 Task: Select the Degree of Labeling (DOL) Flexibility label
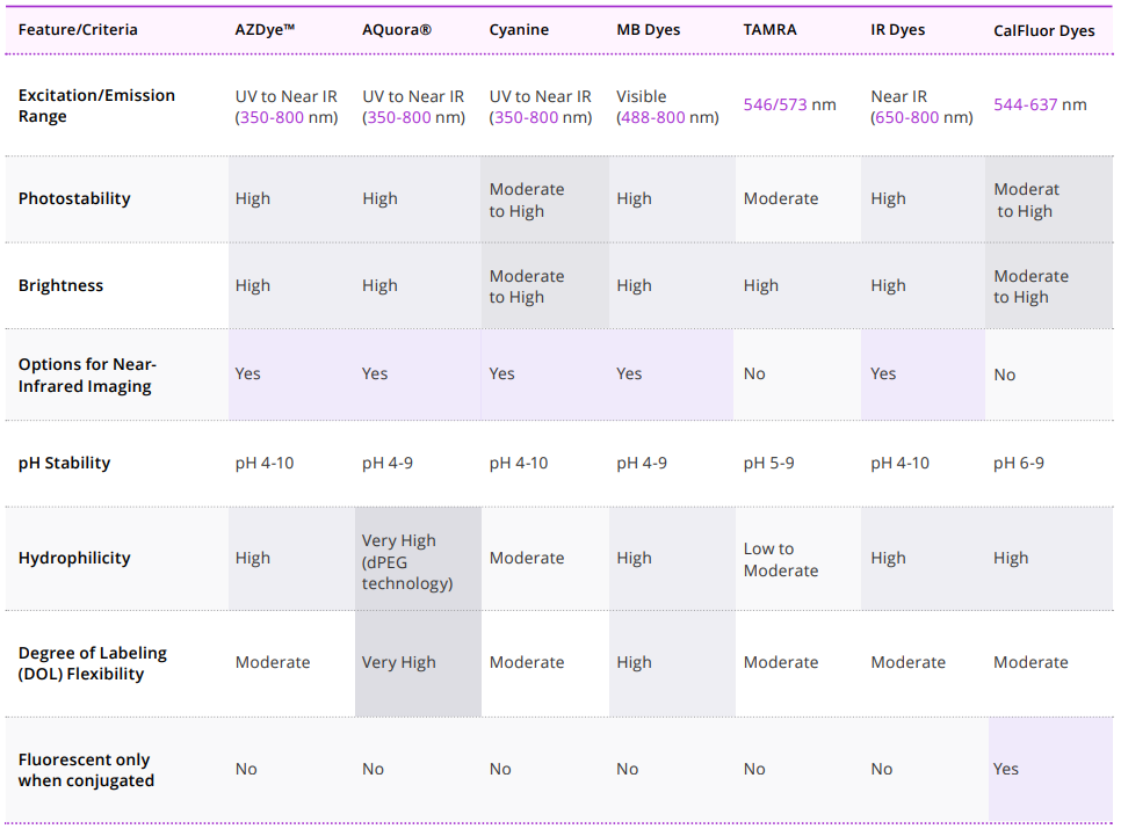click(x=92, y=663)
